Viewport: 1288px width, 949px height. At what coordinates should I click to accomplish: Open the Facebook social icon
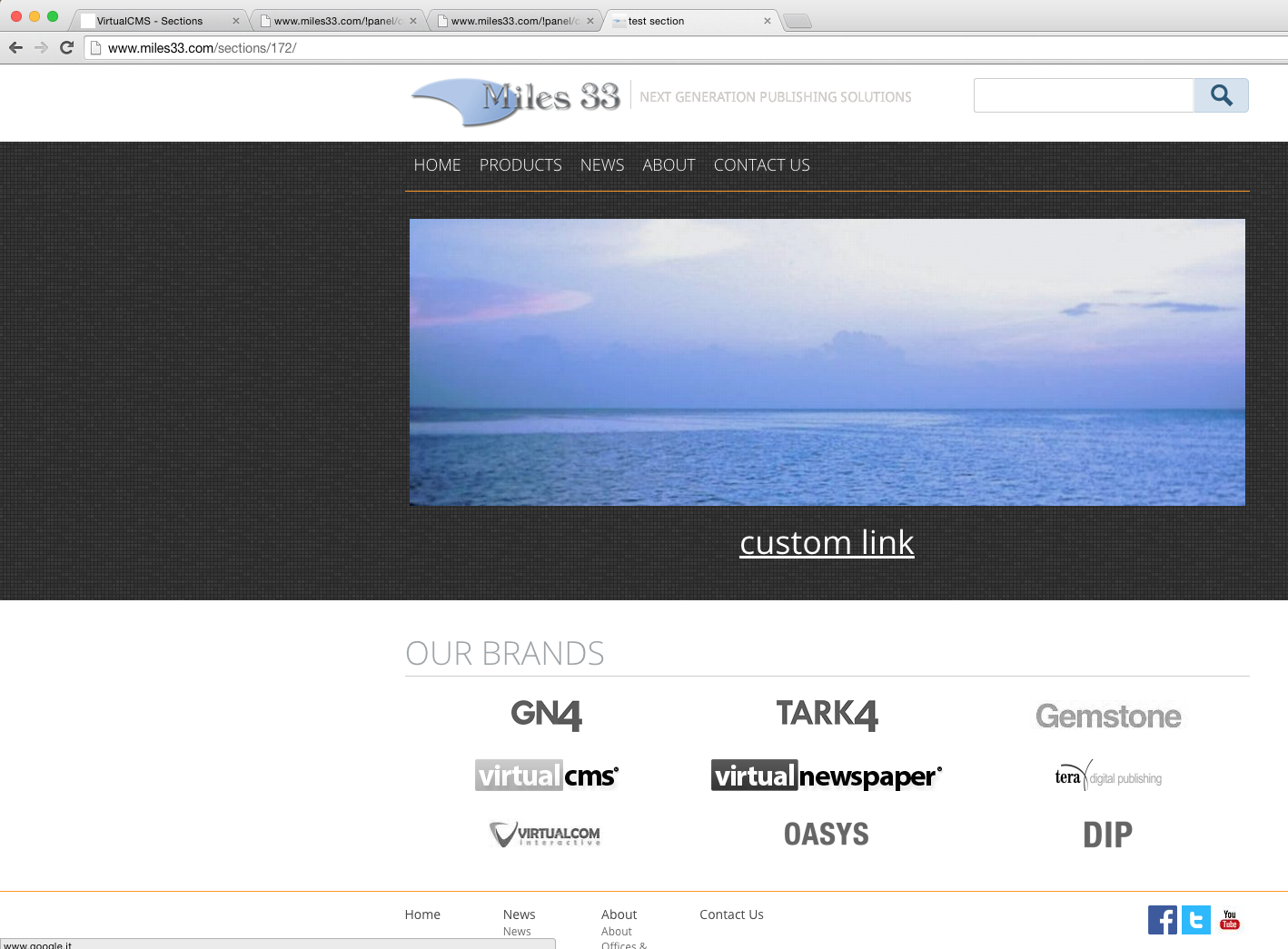click(x=1162, y=920)
